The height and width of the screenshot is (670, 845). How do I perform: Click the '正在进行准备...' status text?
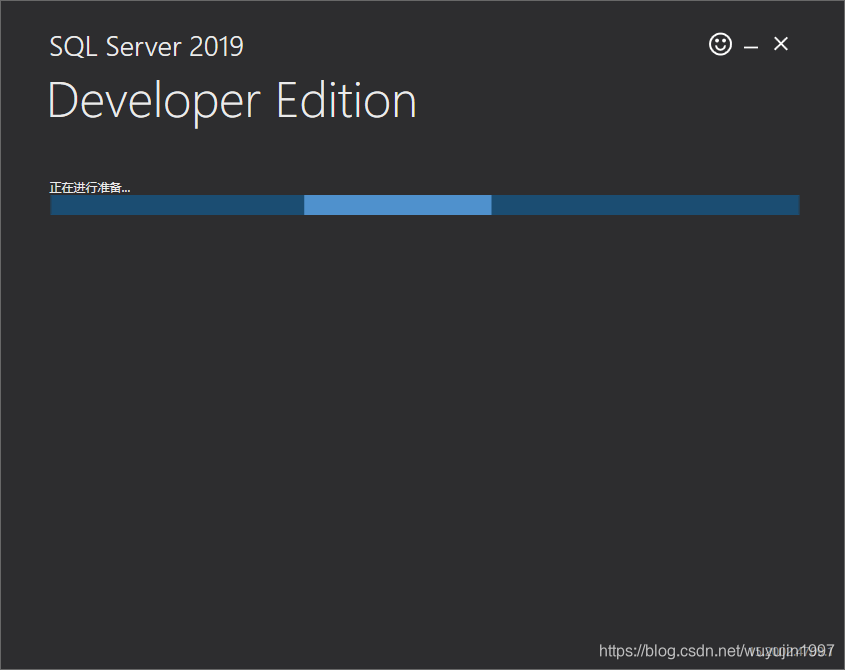pyautogui.click(x=90, y=188)
